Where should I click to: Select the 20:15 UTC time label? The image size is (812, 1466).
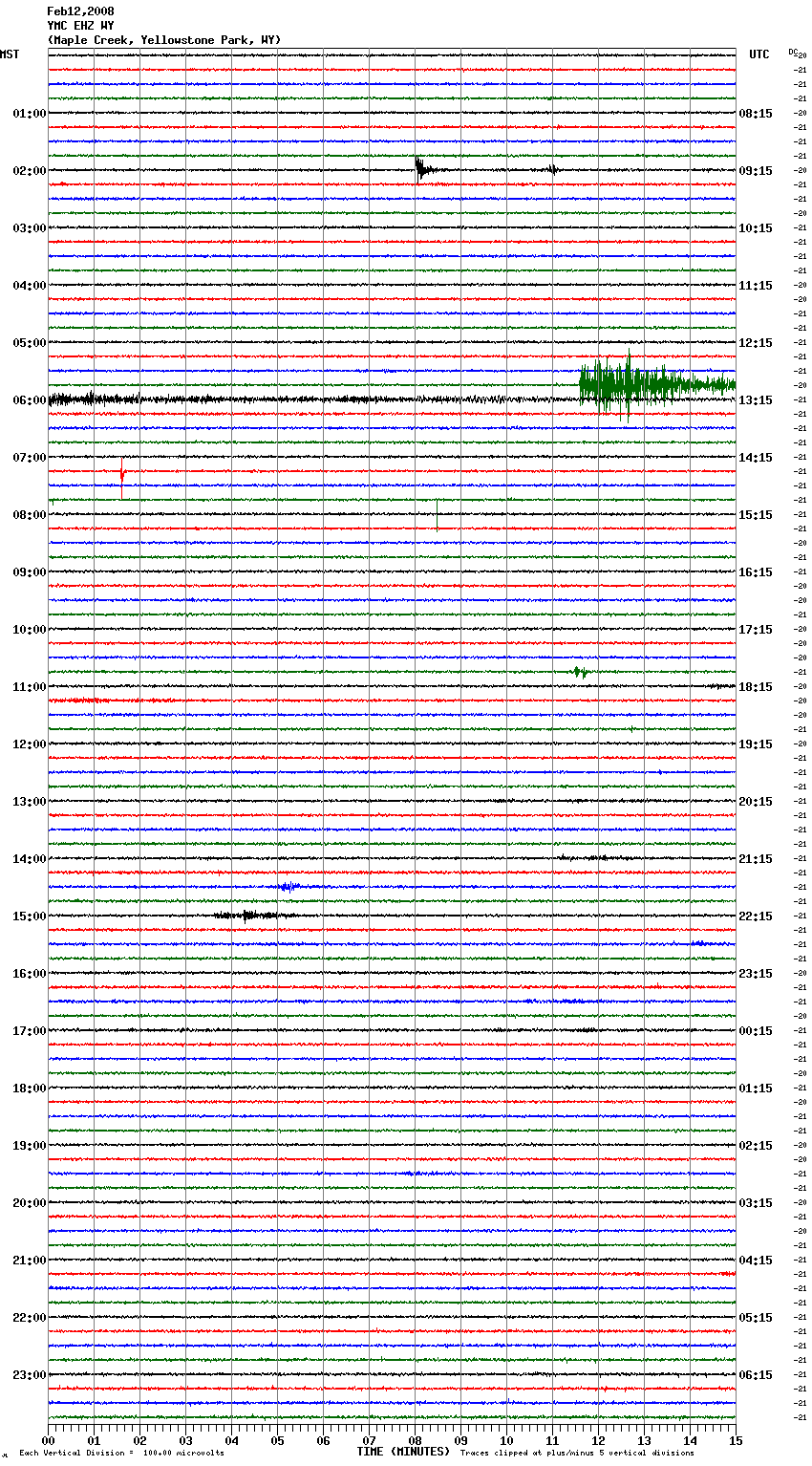click(x=756, y=802)
